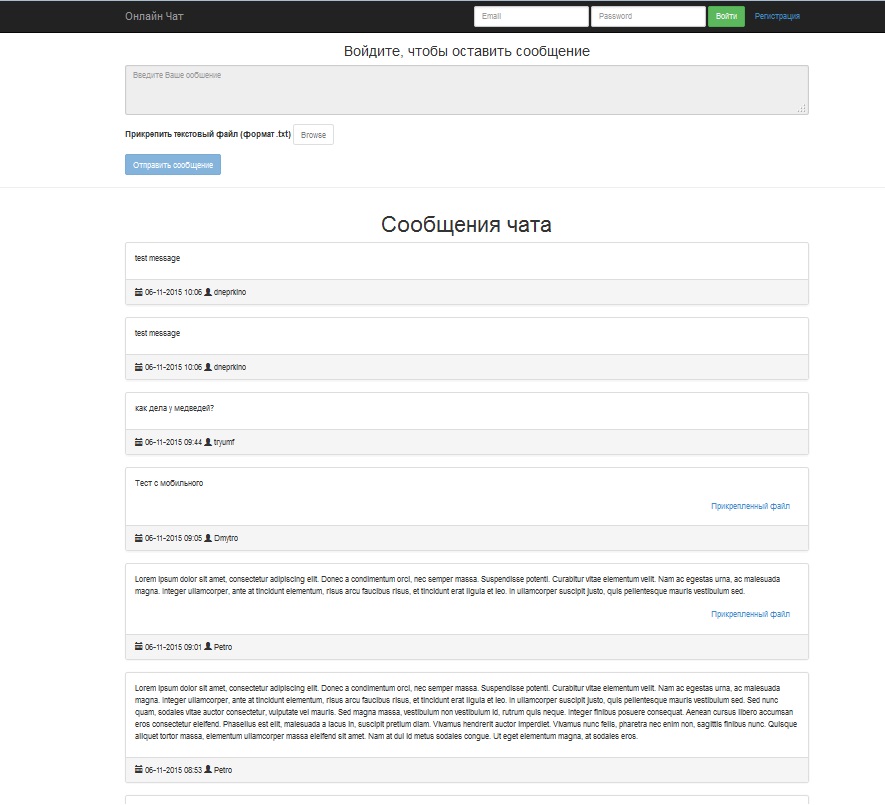This screenshot has height=805, width=885.
Task: Click the user icon beside Dmytro
Action: coord(208,538)
